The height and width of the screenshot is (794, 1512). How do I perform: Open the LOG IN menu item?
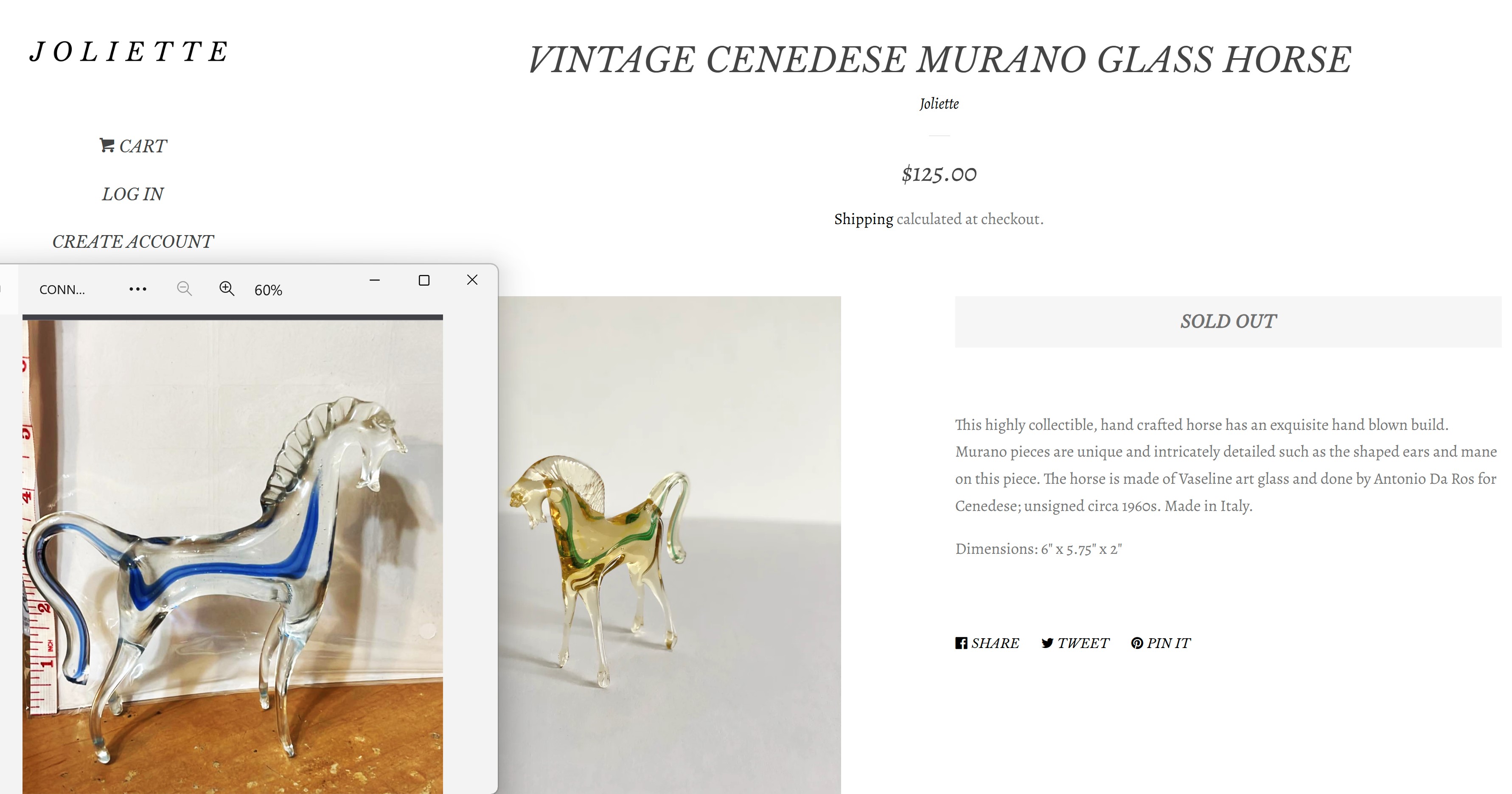[133, 194]
